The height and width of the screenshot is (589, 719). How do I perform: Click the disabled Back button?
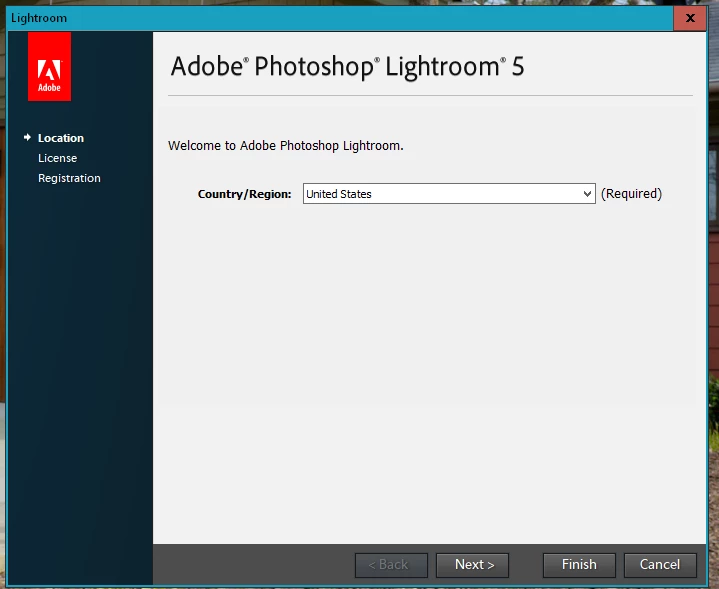pos(391,565)
